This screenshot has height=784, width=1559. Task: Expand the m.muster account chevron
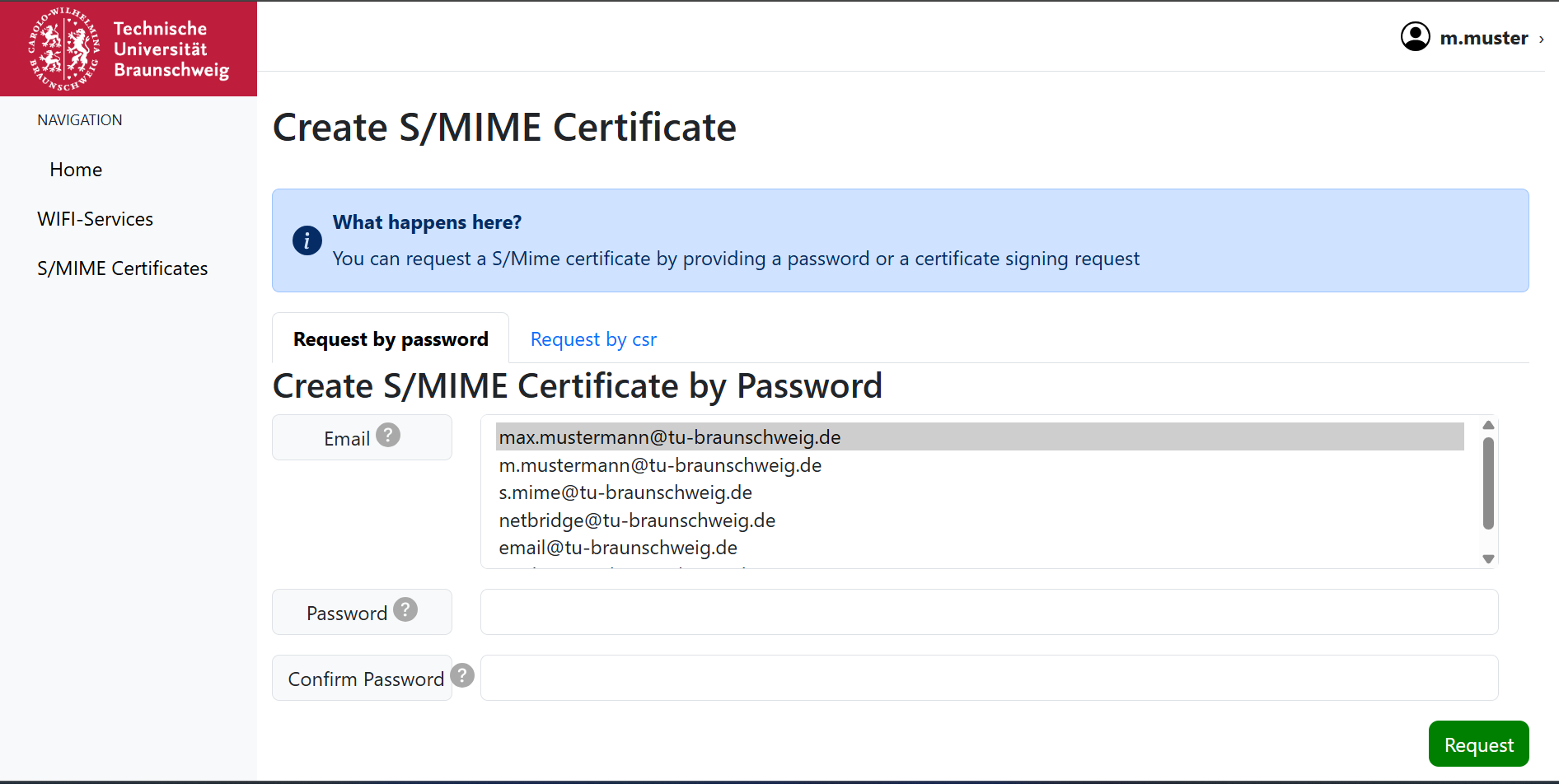click(1541, 39)
